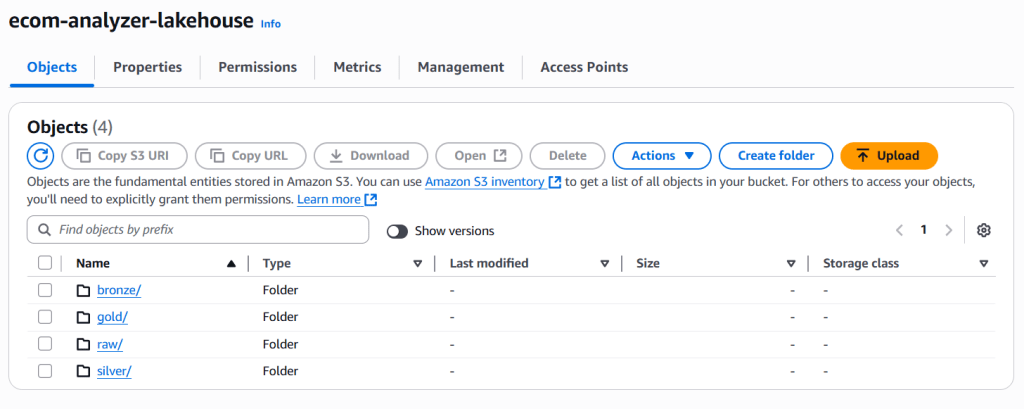1024x409 pixels.
Task: Click the Upload button
Action: coord(888,156)
